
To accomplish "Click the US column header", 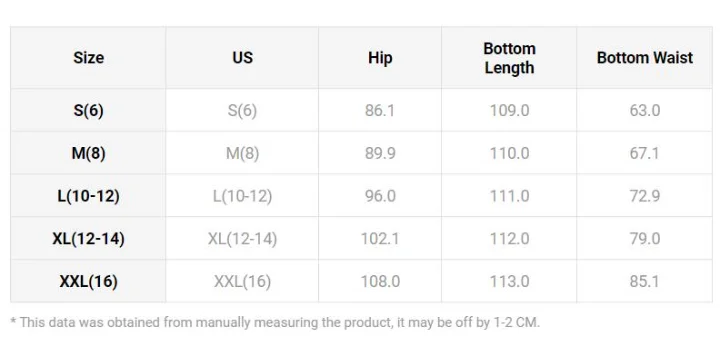I will point(242,58).
